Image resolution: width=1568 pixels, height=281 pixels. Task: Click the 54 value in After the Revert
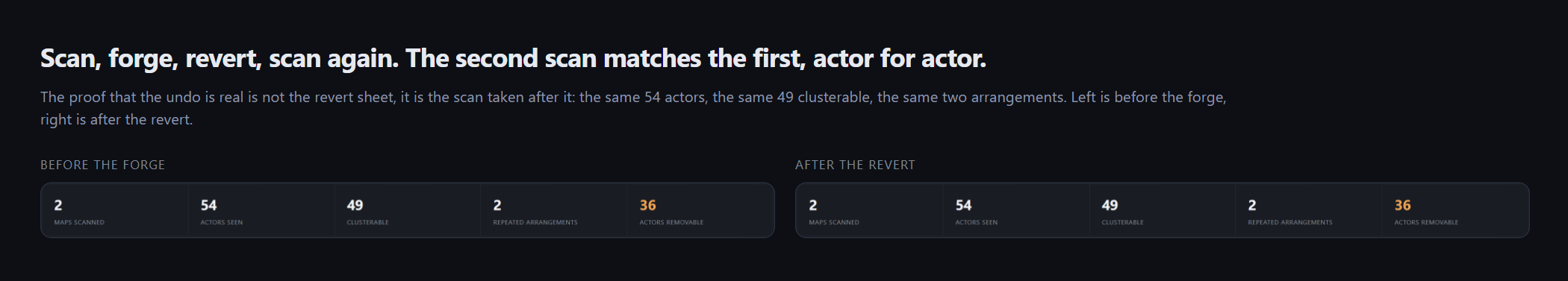pos(963,205)
